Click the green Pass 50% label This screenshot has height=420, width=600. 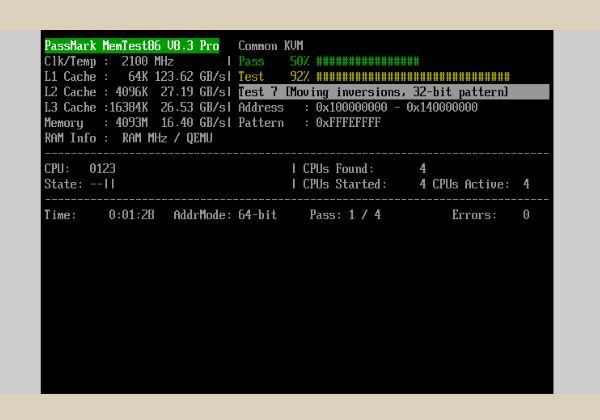274,61
